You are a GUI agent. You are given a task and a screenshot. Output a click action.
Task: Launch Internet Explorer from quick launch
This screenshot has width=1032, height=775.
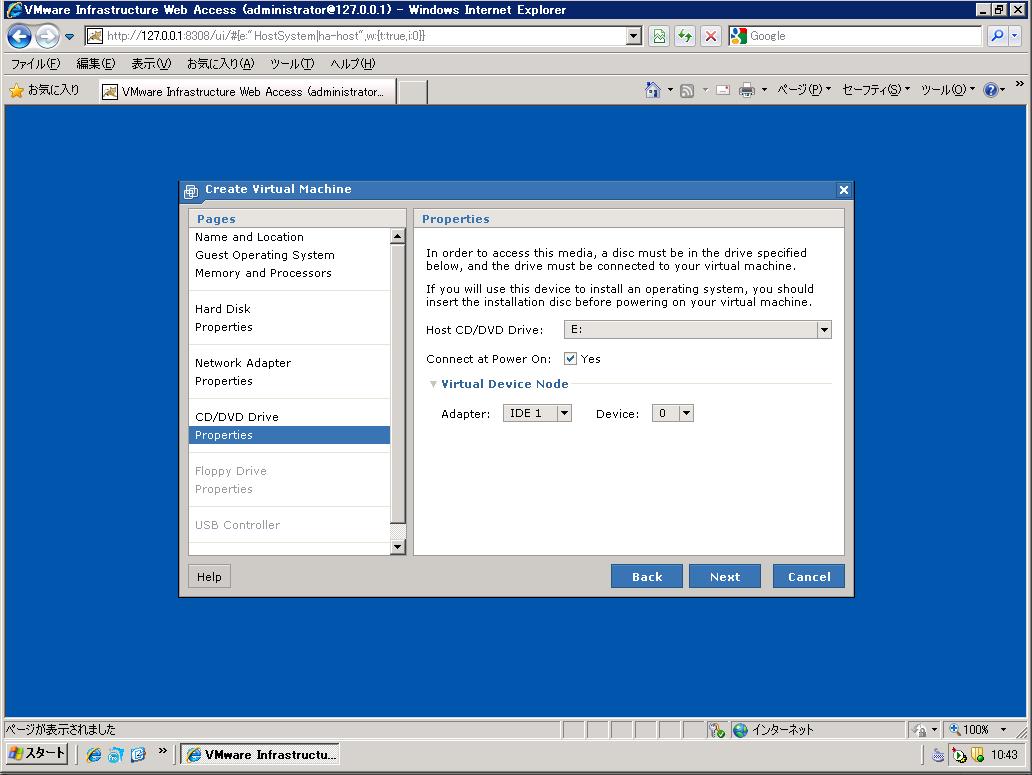pos(93,755)
